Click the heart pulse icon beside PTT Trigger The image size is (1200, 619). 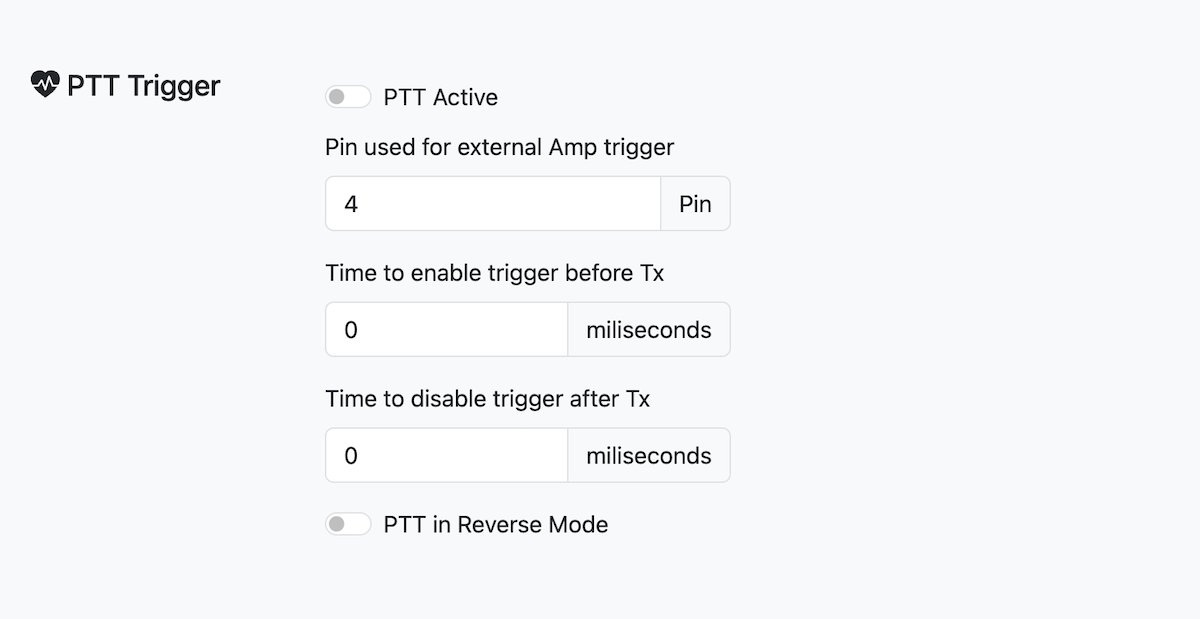click(45, 84)
